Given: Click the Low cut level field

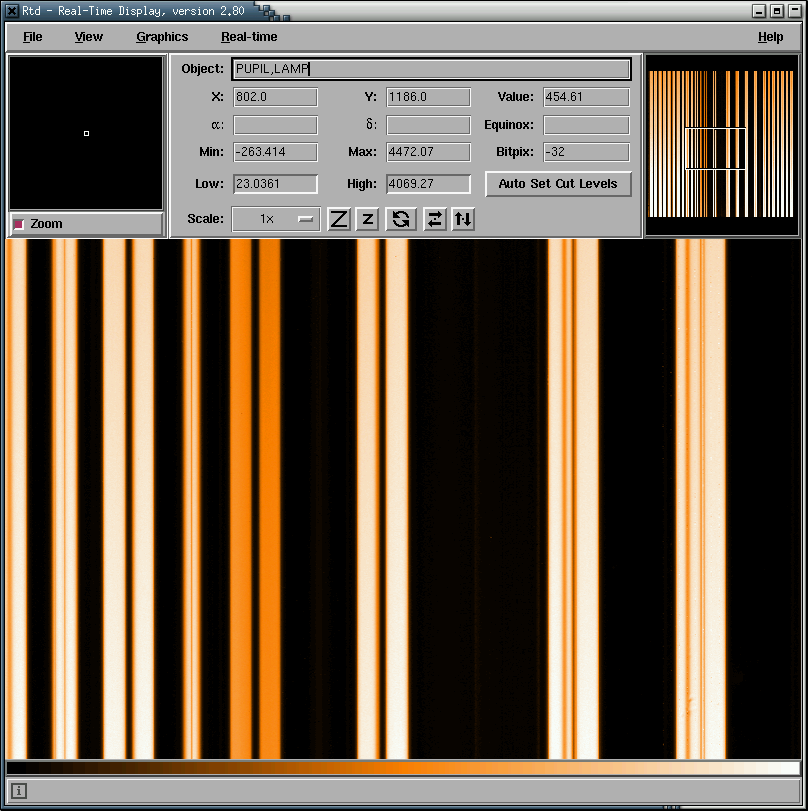Looking at the screenshot, I should [x=275, y=184].
